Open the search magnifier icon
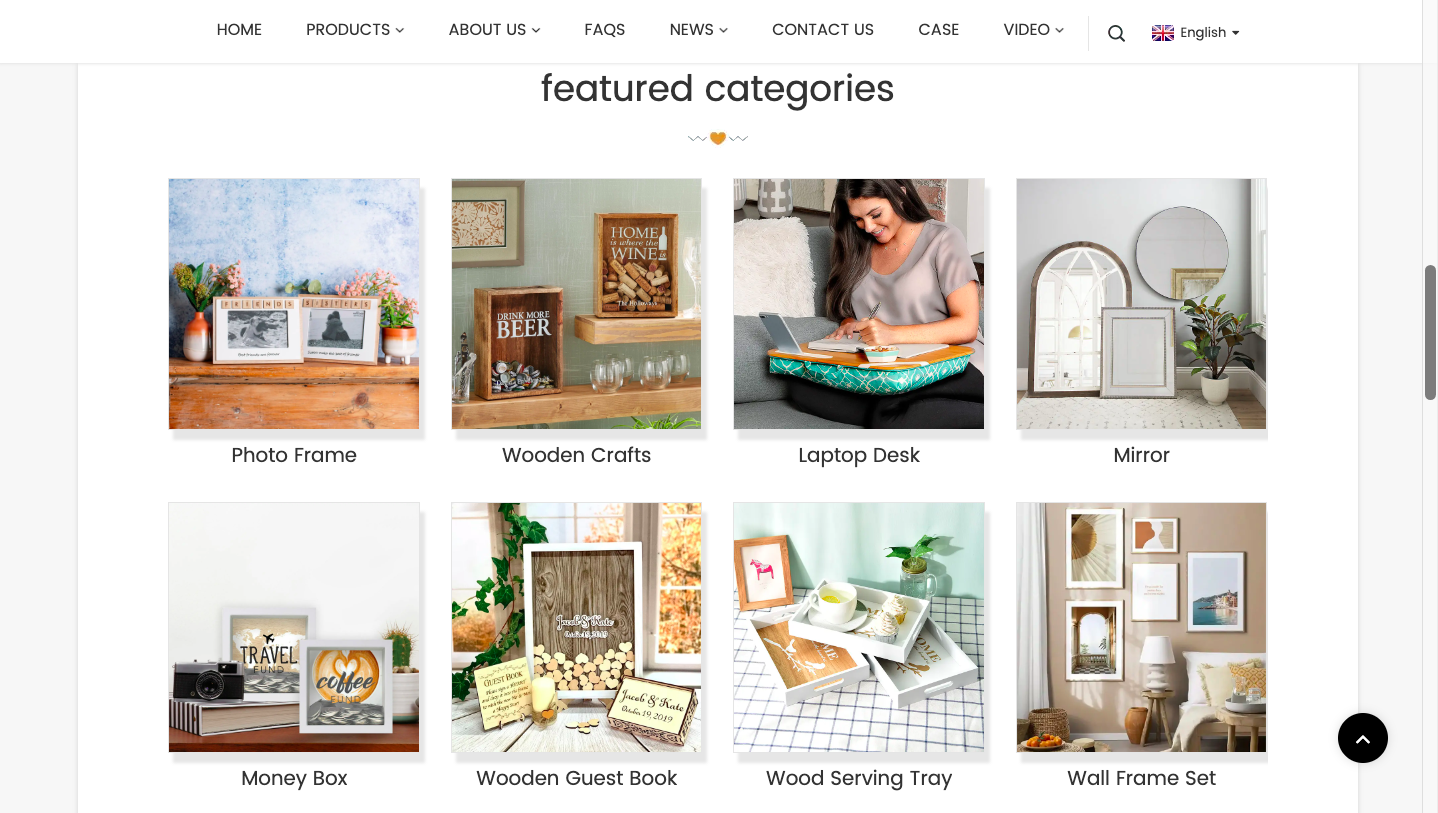This screenshot has height=813, width=1438. 1117,33
